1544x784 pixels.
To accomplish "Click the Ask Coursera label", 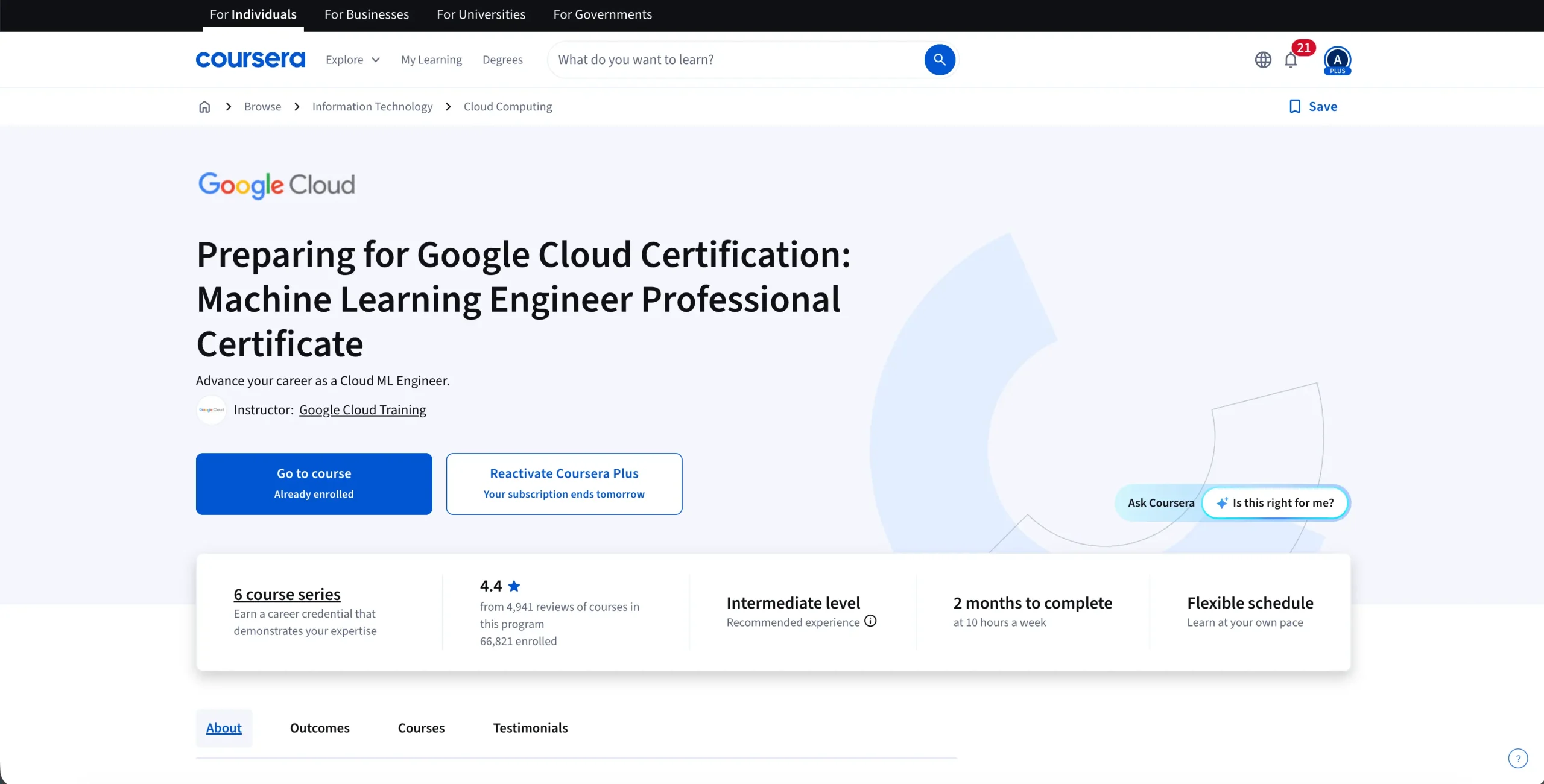I will [1161, 503].
